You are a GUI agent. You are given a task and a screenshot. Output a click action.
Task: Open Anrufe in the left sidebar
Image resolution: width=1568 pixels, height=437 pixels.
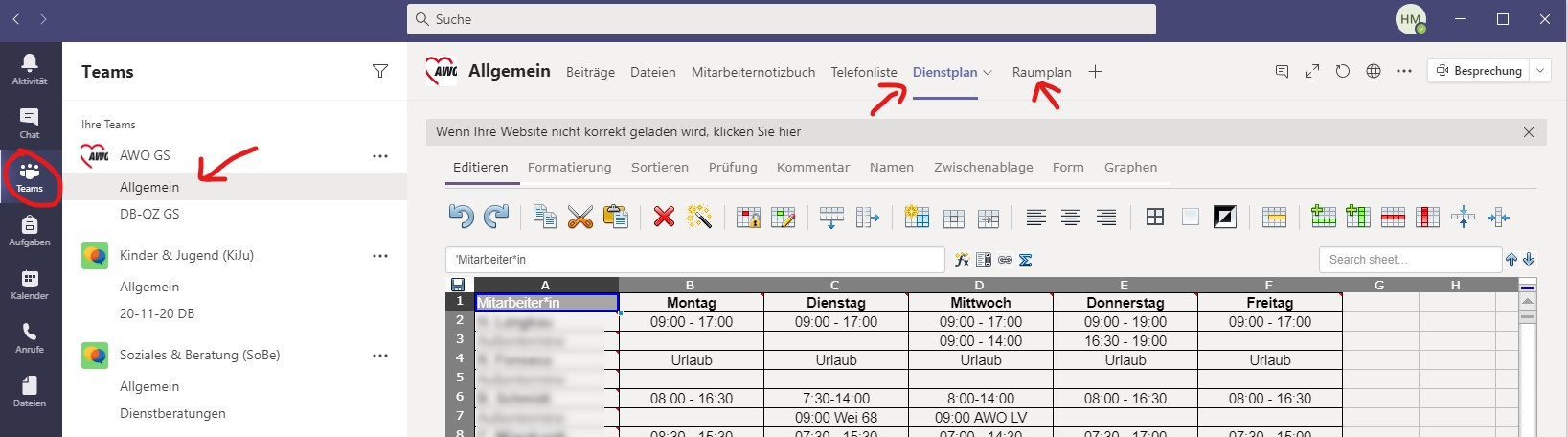coord(30,337)
